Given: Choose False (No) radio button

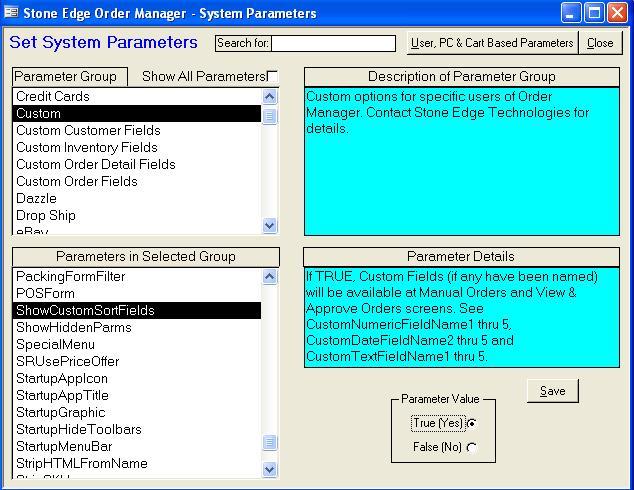Looking at the screenshot, I should pyautogui.click(x=472, y=447).
